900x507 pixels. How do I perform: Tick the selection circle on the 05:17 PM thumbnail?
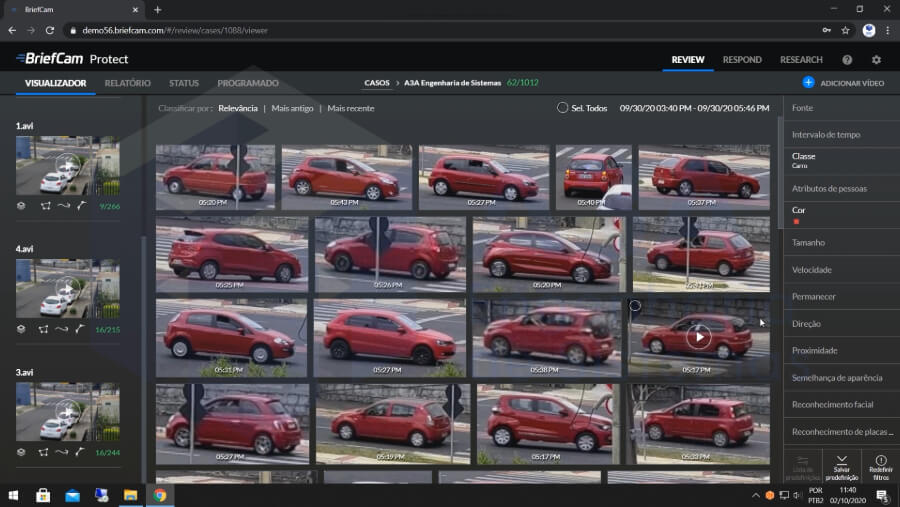point(635,306)
